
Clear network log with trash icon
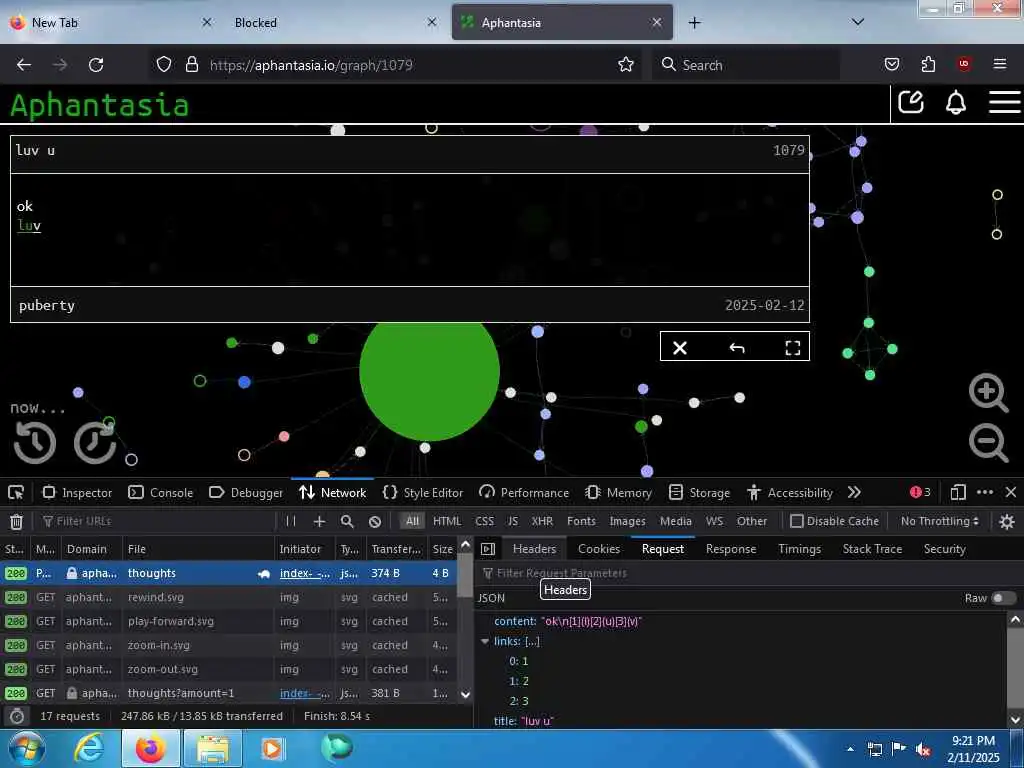16,521
